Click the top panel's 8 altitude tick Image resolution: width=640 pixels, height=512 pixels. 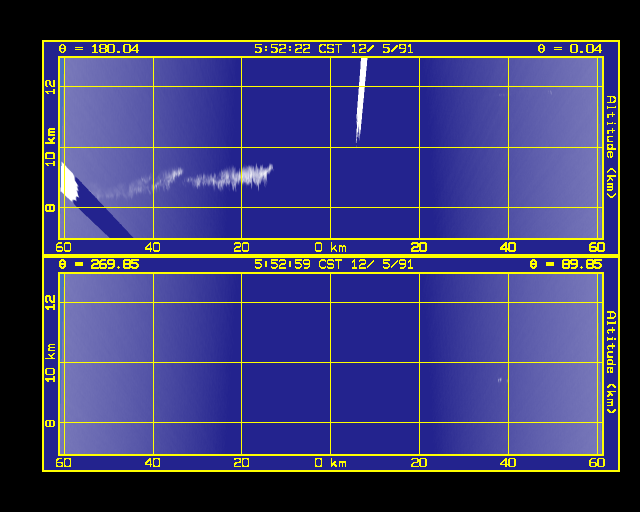tap(50, 208)
